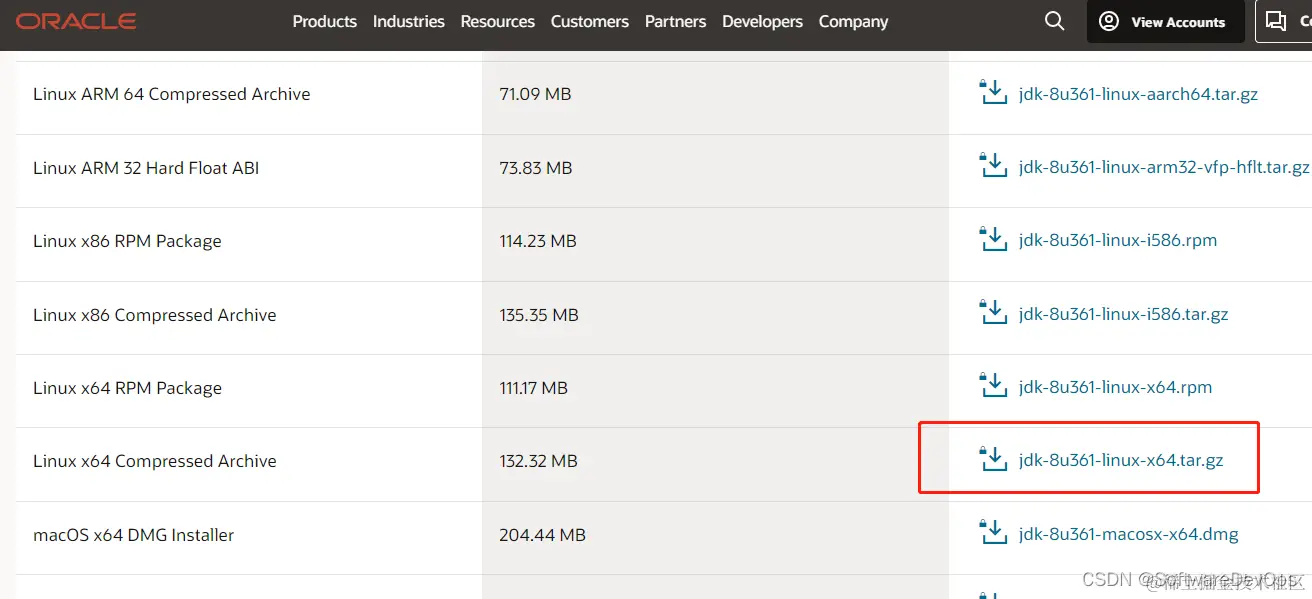
Task: Click download icon for jdk-8u361-macosx-x64.dmg
Action: point(992,533)
